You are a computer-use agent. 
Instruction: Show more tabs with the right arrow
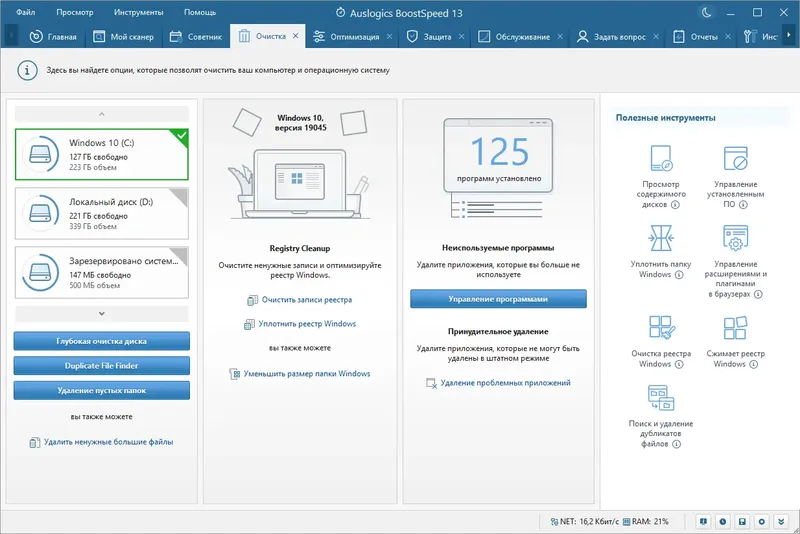pyautogui.click(x=789, y=36)
